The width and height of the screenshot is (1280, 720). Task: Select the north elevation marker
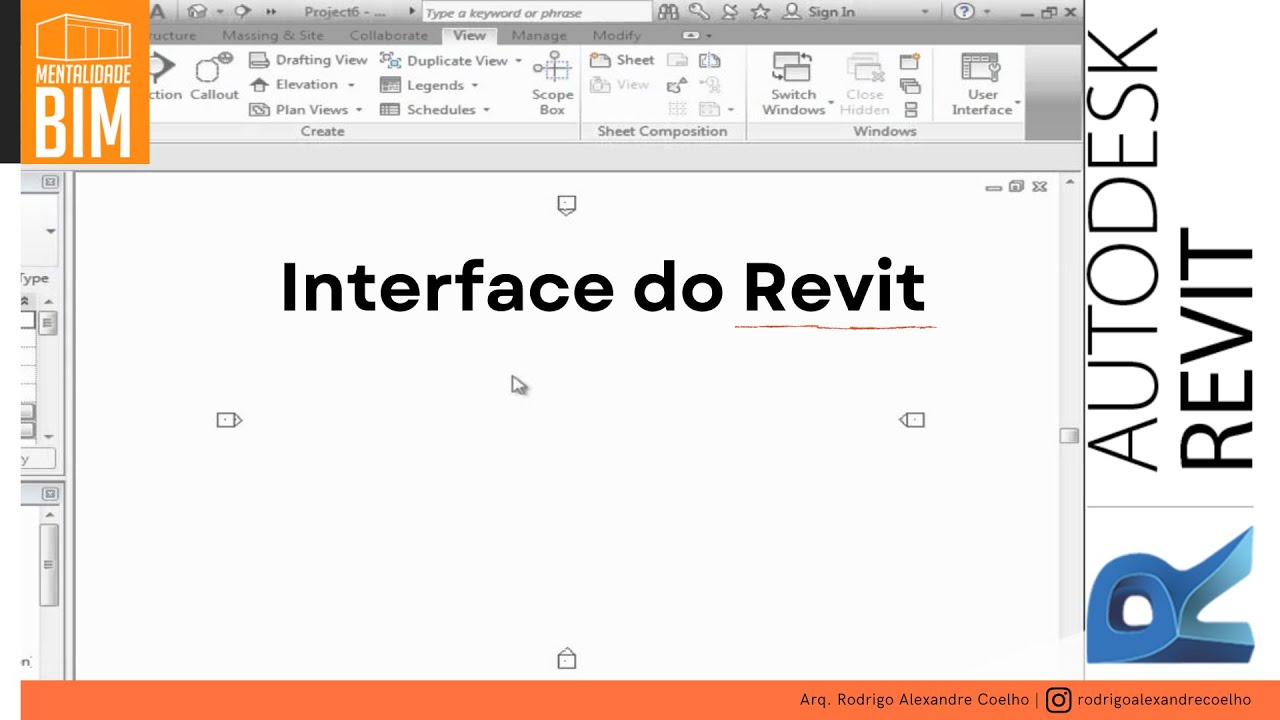(x=567, y=205)
